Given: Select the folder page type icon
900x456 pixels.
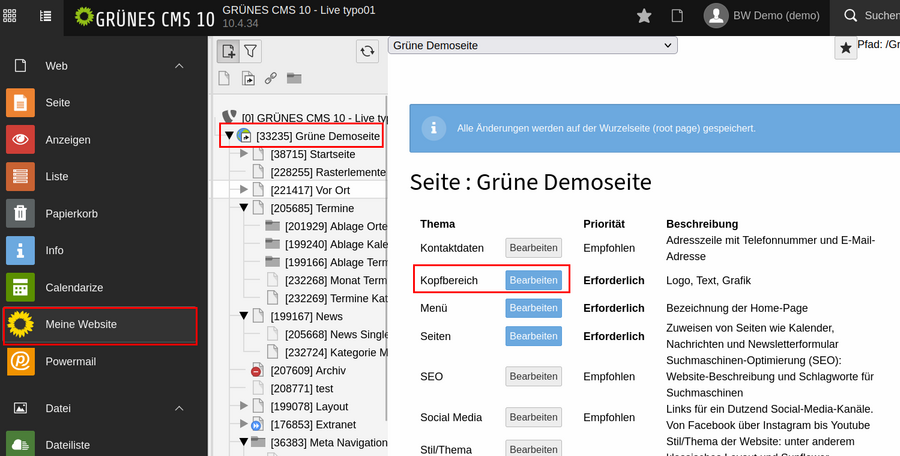Looking at the screenshot, I should click(294, 78).
